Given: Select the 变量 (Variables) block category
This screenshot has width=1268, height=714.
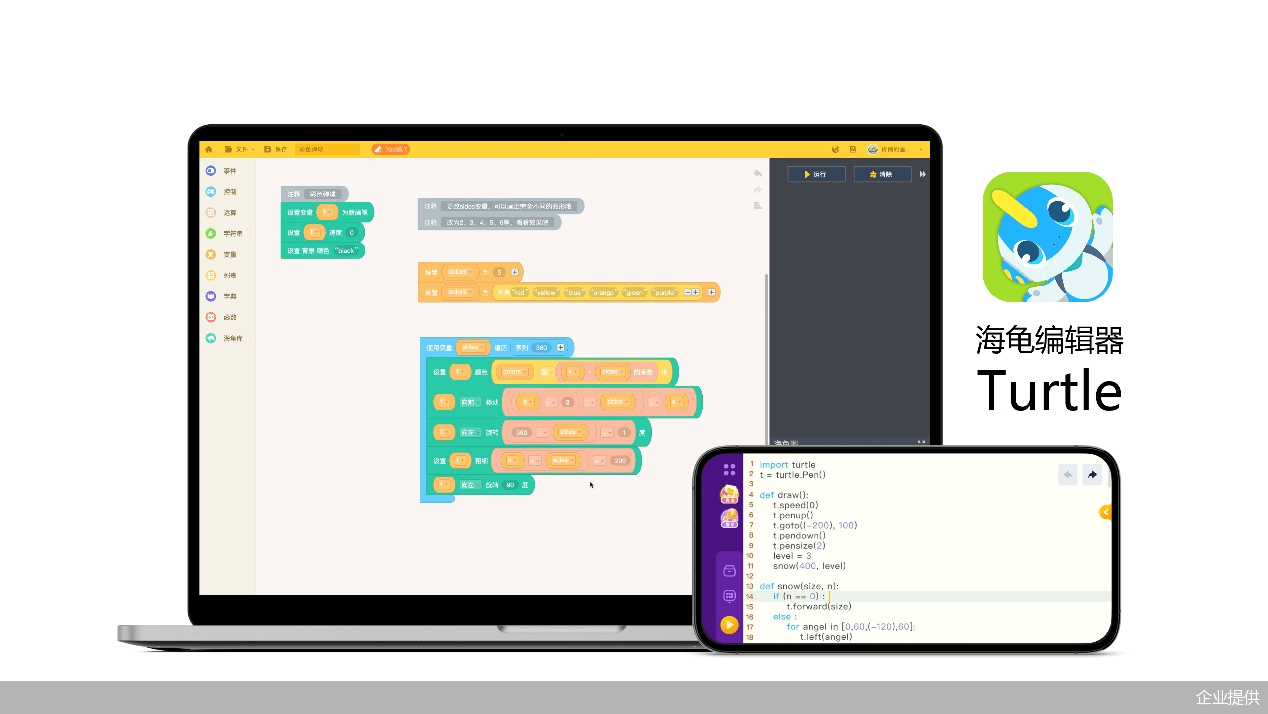Looking at the screenshot, I should click(x=222, y=254).
